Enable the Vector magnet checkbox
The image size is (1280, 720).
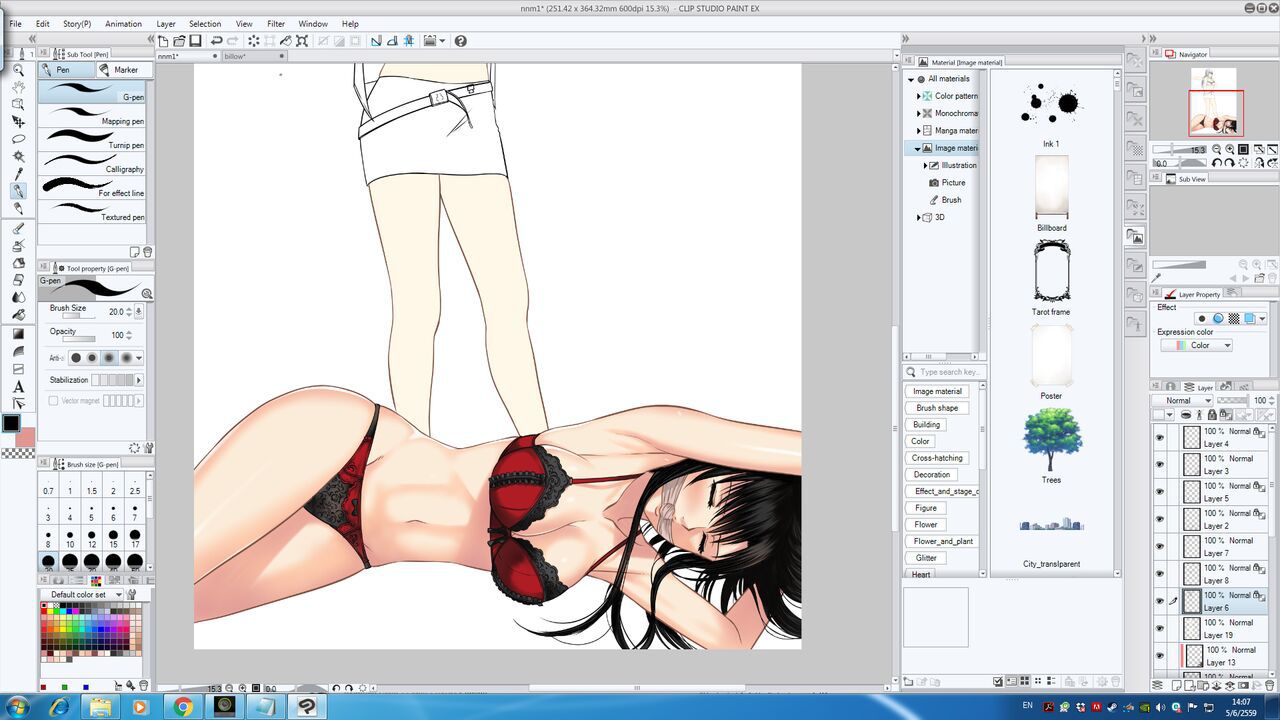53,400
